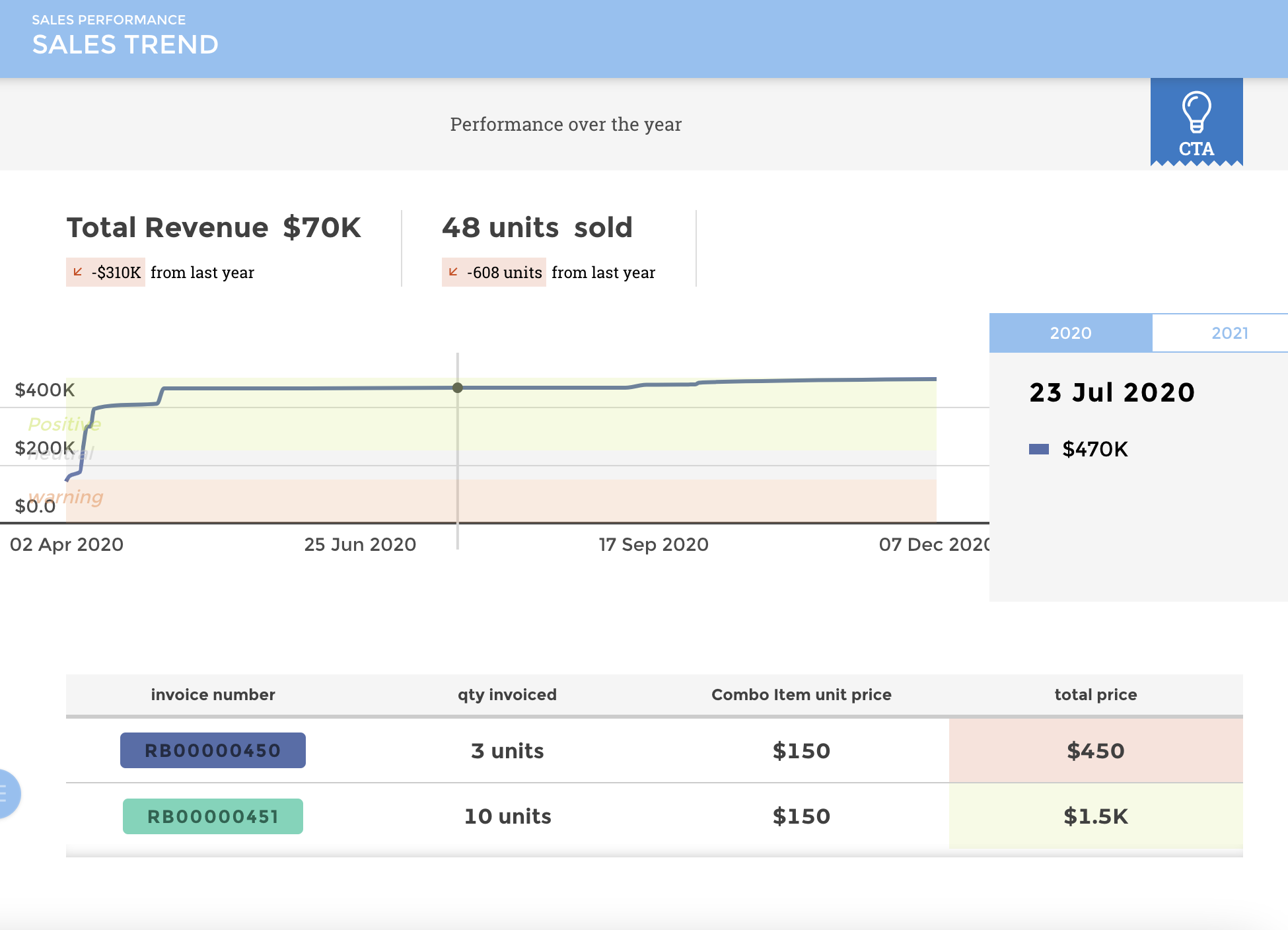Open invoice RB00000450
Screen dimensions: 1288x930
tap(213, 750)
